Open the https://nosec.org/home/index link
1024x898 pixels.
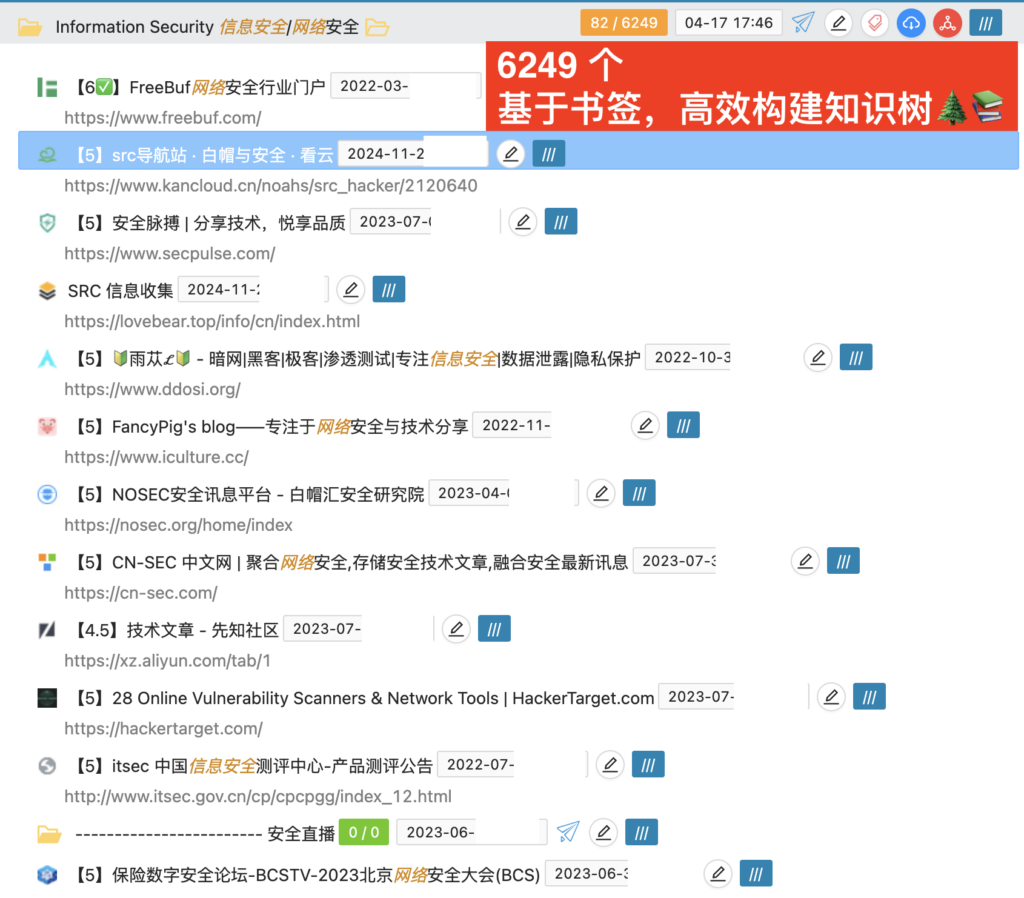pos(178,526)
